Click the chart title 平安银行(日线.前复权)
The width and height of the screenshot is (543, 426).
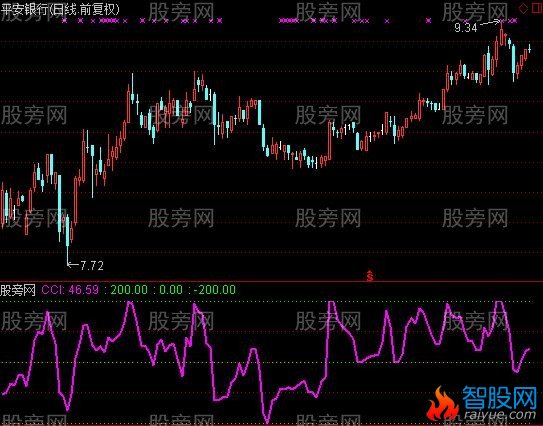point(60,9)
